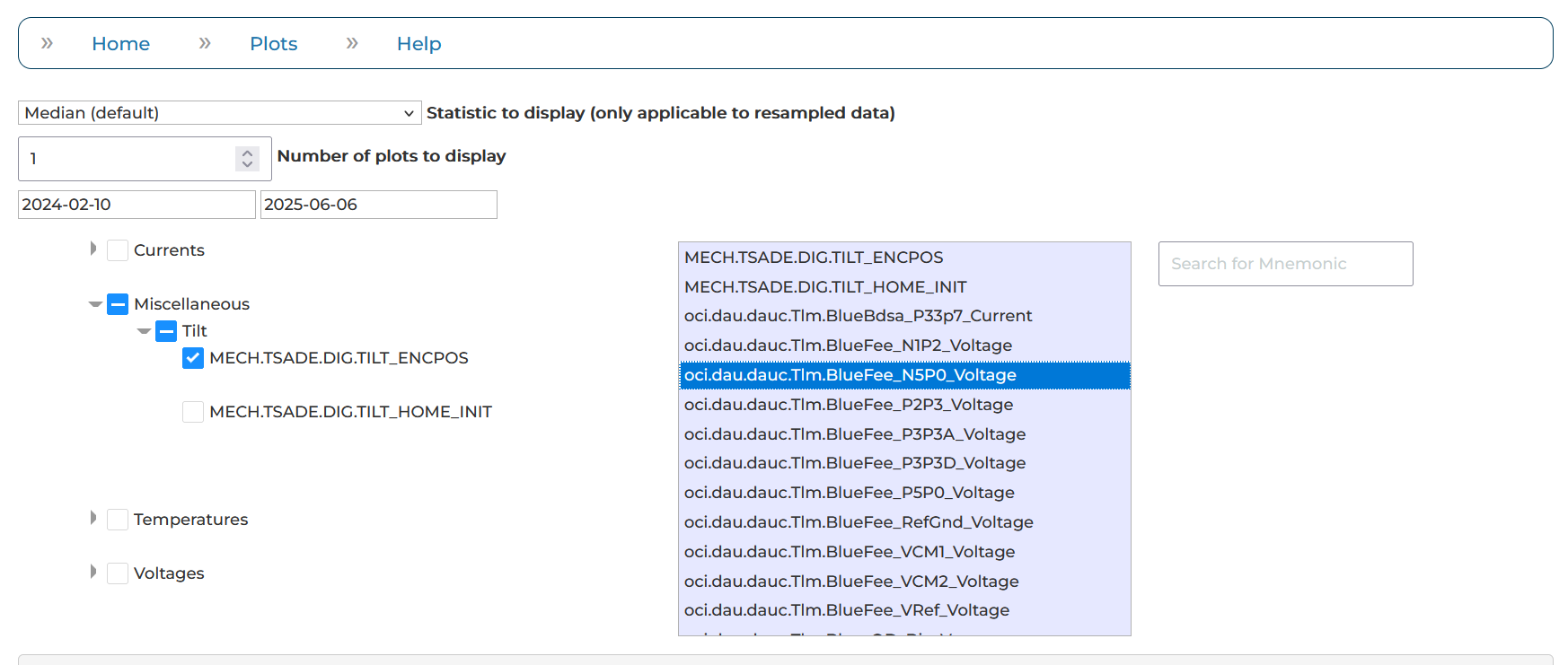Open the Median (default) statistic dropdown
Screen dimensions: 1568x665
click(219, 113)
